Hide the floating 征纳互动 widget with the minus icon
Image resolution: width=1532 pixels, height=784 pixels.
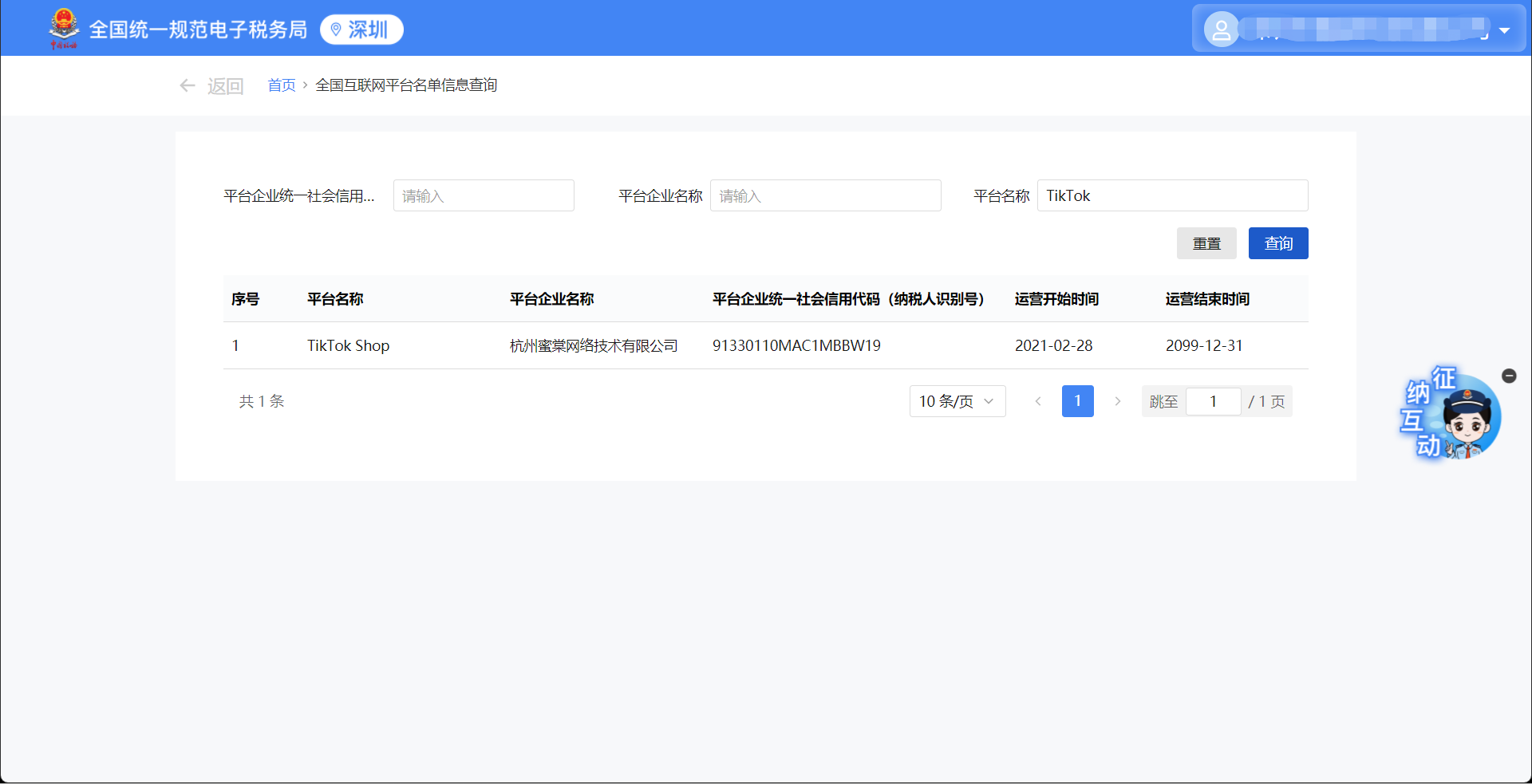pos(1509,376)
